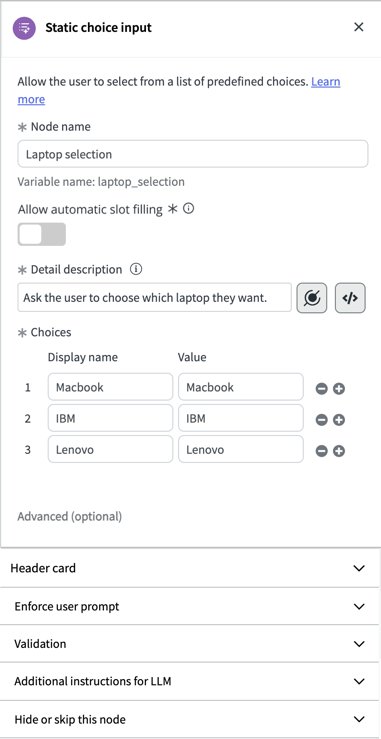Add a choice after Lenovo row
Screen dimensions: 381x739
pos(339,451)
